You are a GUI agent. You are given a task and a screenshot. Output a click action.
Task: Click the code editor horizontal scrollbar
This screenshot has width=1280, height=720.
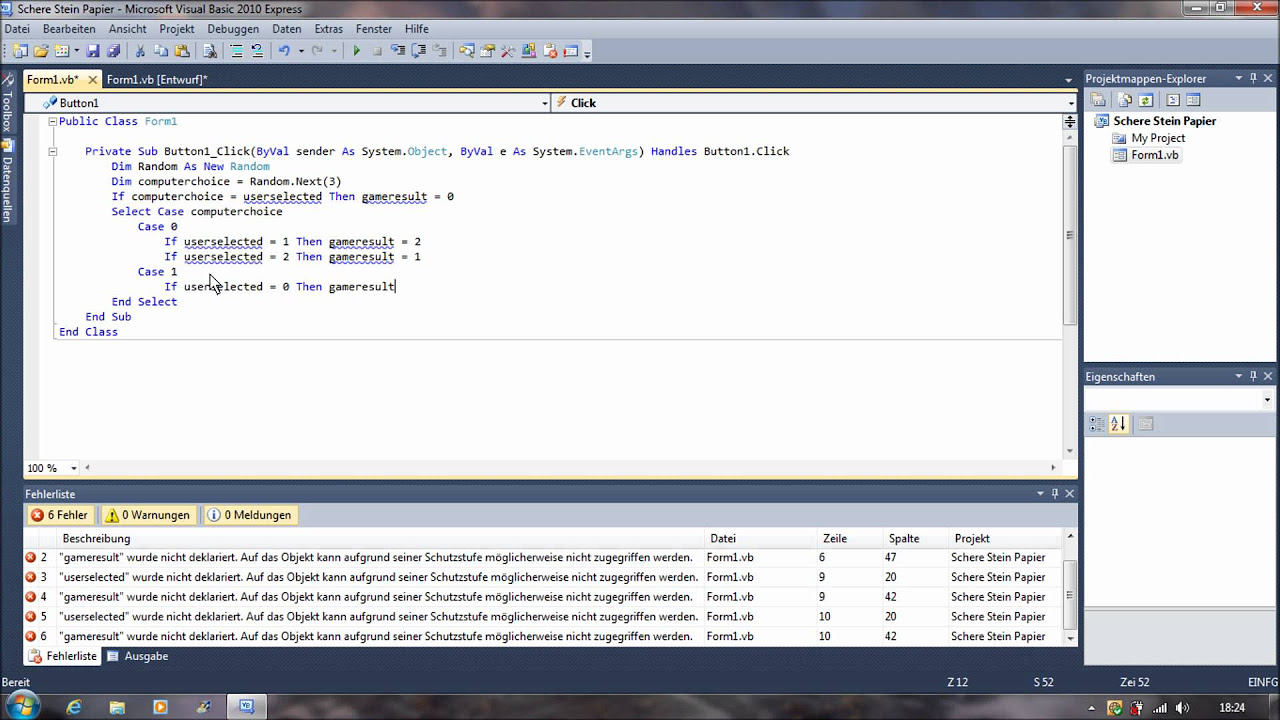[x=570, y=468]
